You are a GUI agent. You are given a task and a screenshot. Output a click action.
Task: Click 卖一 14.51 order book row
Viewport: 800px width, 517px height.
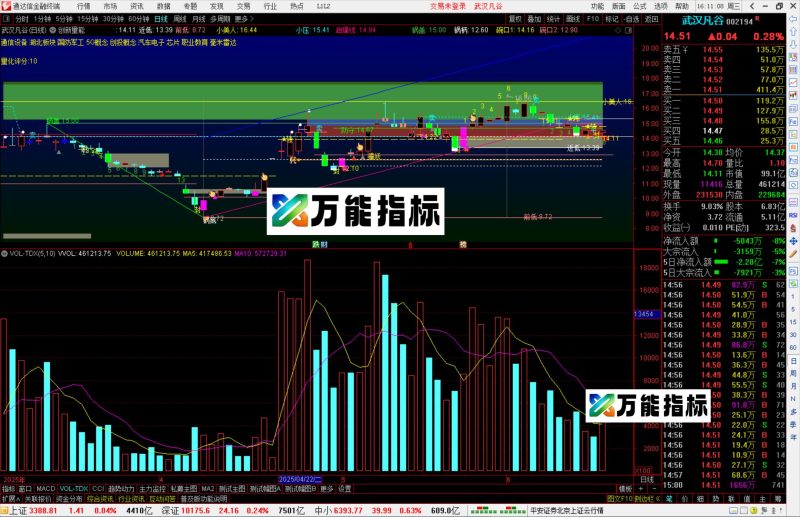click(723, 90)
